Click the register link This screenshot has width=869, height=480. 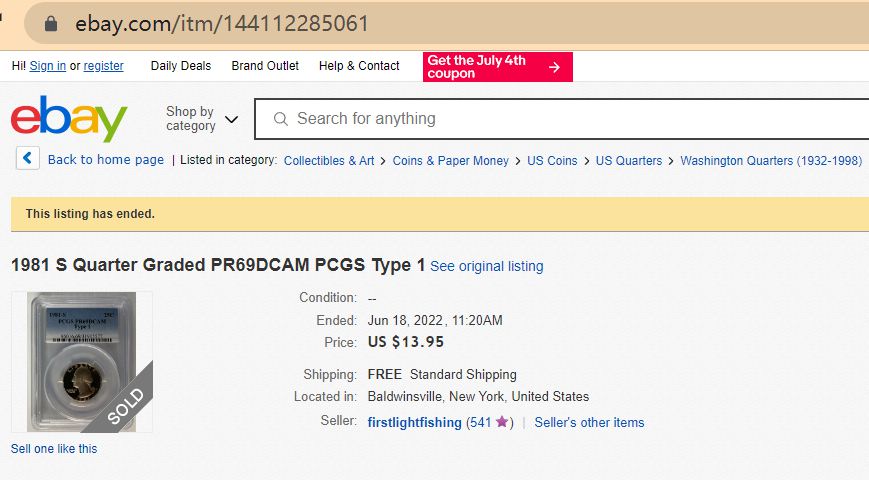[104, 66]
